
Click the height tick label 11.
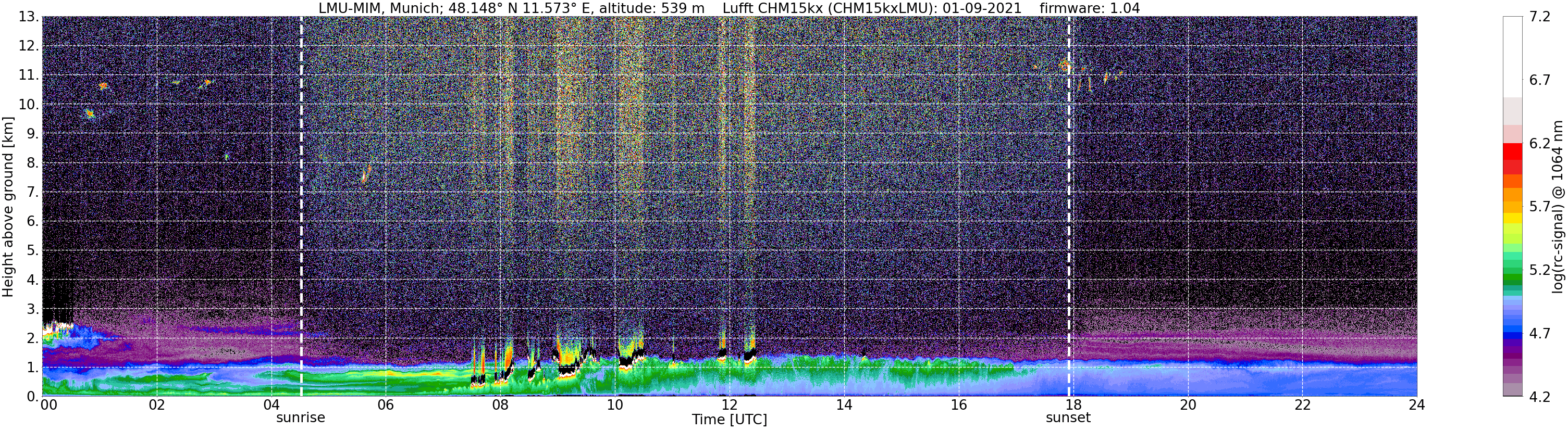(29, 75)
